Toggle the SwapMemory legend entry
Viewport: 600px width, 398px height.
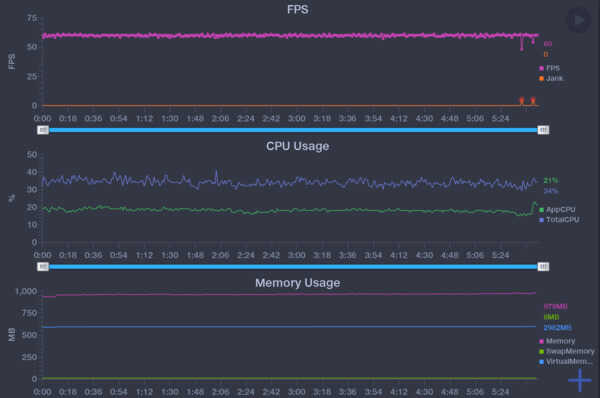(567, 351)
